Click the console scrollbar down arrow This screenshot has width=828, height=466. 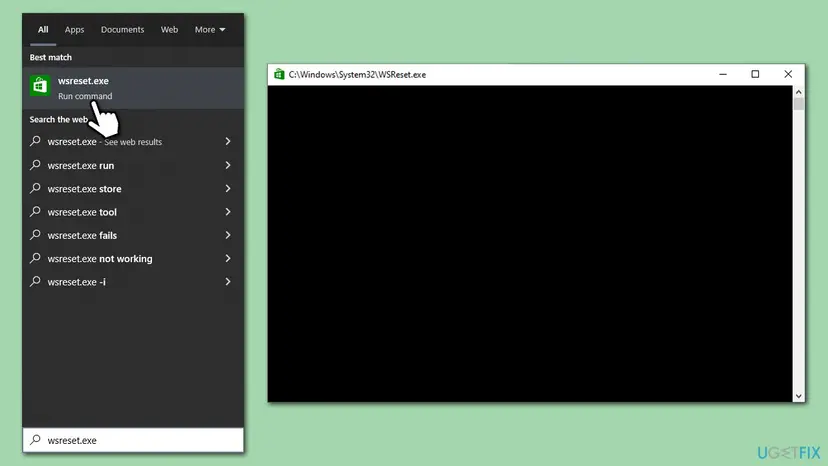pos(798,396)
